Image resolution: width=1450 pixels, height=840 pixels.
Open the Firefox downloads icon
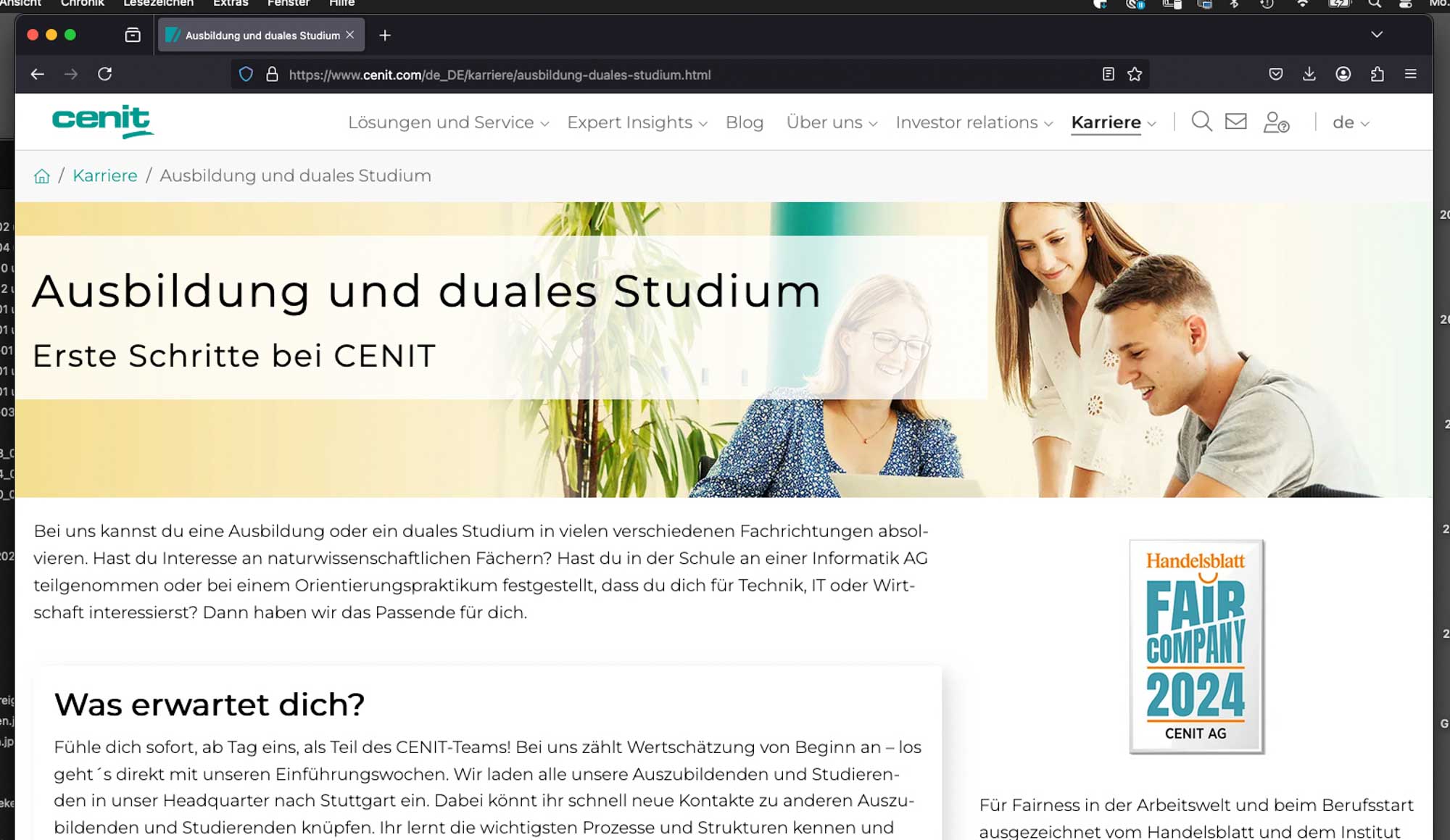click(x=1309, y=75)
